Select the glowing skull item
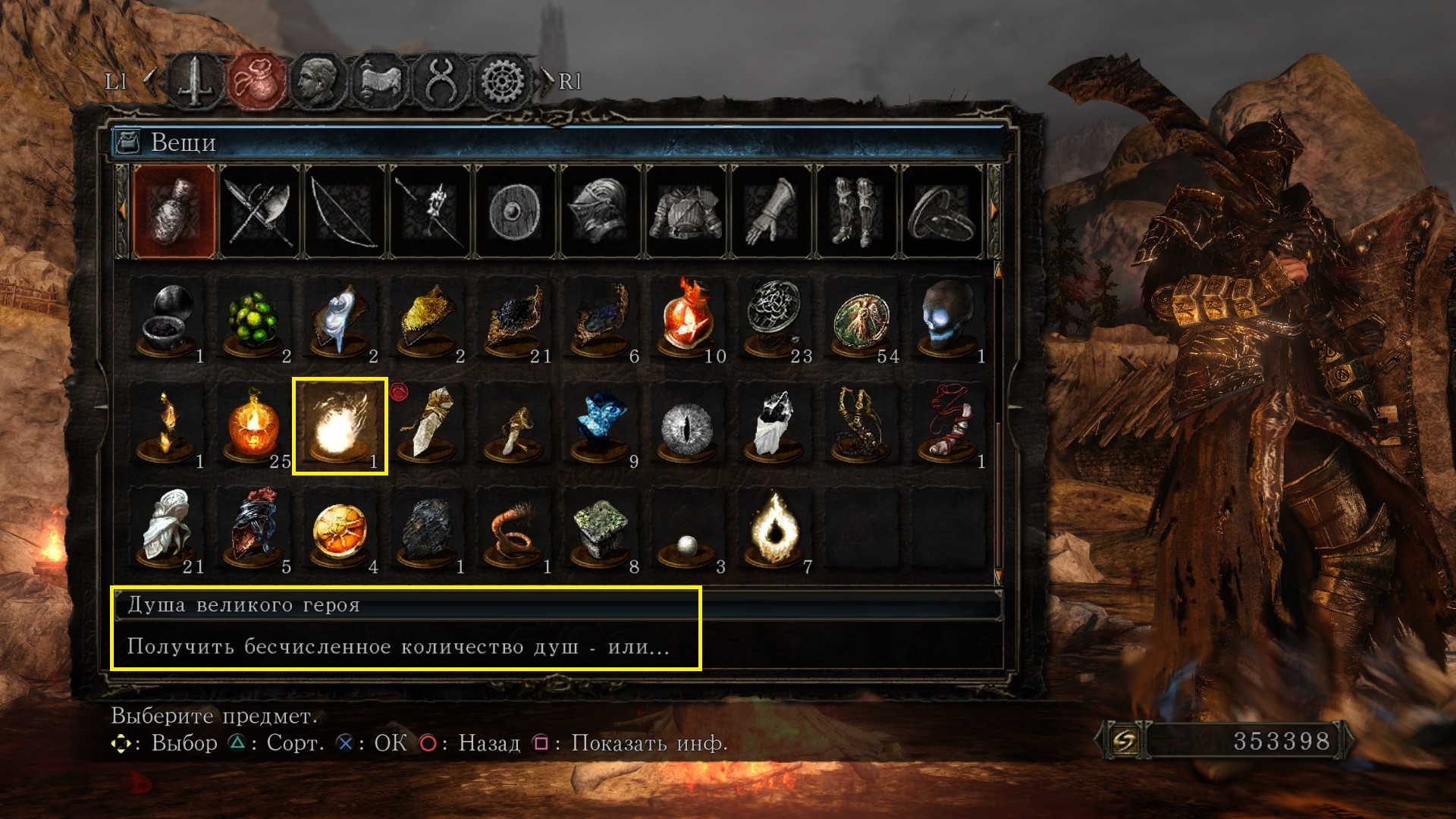1456x819 pixels. tap(948, 318)
